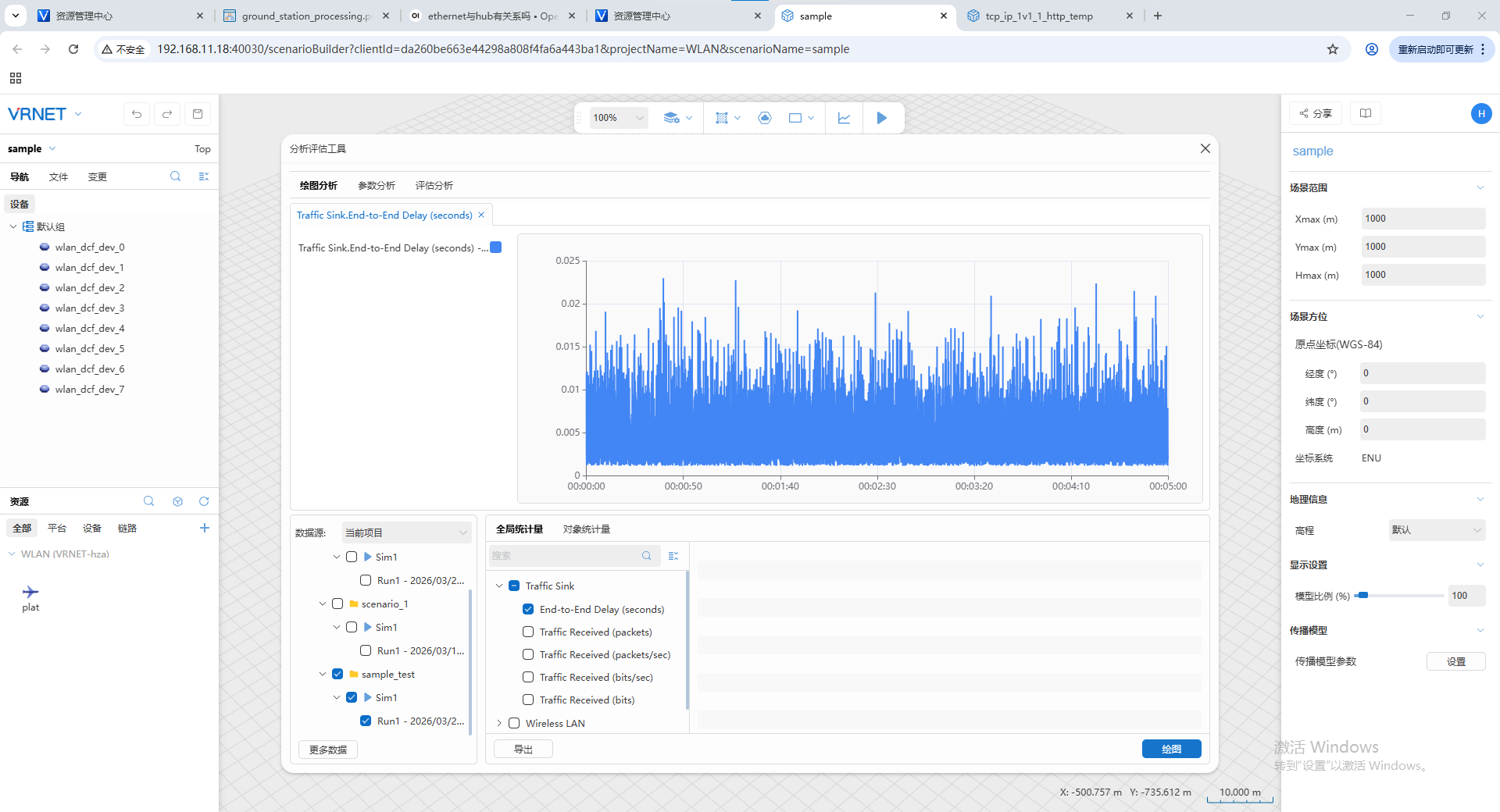Expand the Wireless LAN statistics group
The height and width of the screenshot is (812, 1500).
pos(499,723)
